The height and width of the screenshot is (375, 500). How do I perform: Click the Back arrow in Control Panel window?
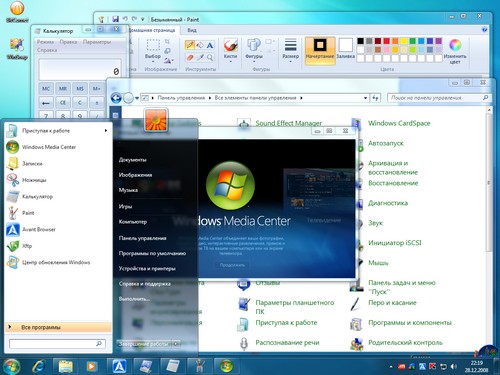pyautogui.click(x=116, y=98)
